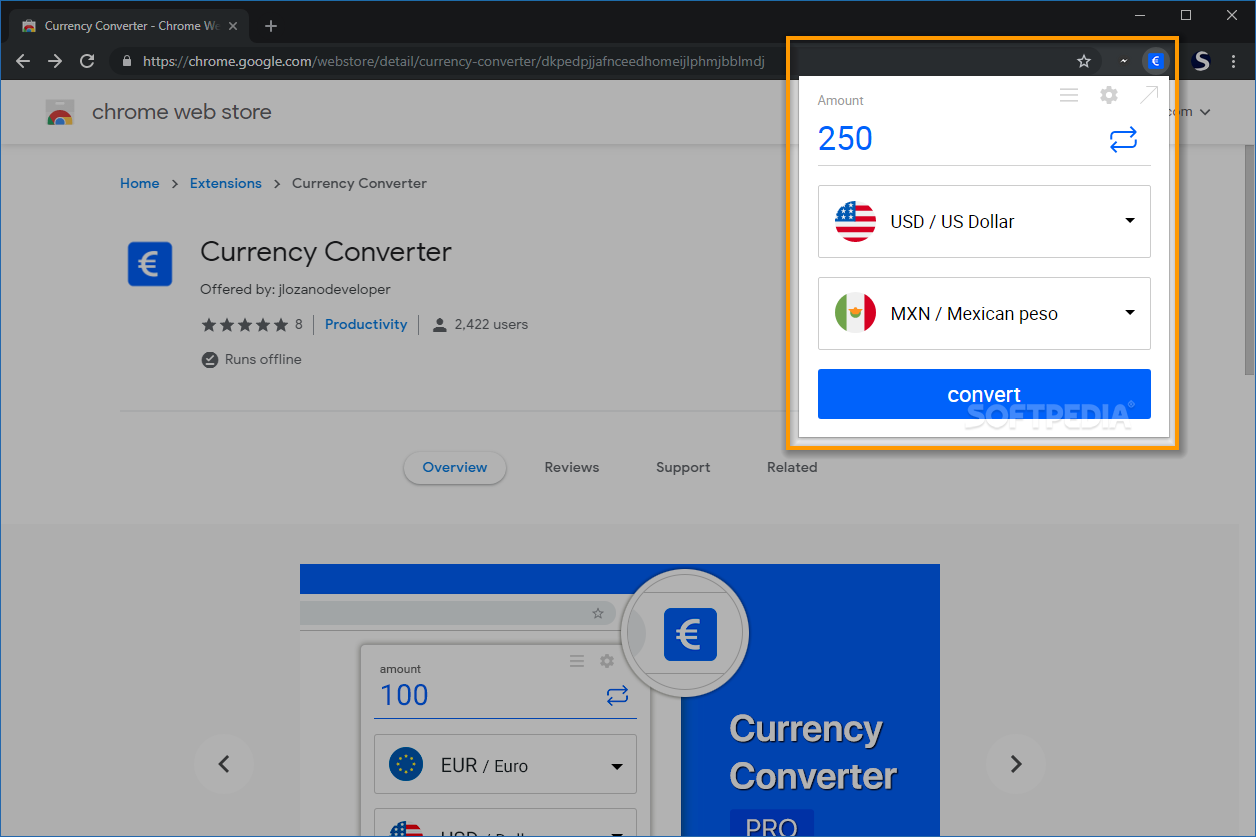Click the browser back arrow
Viewport: 1256px width, 837px height.
click(x=23, y=61)
